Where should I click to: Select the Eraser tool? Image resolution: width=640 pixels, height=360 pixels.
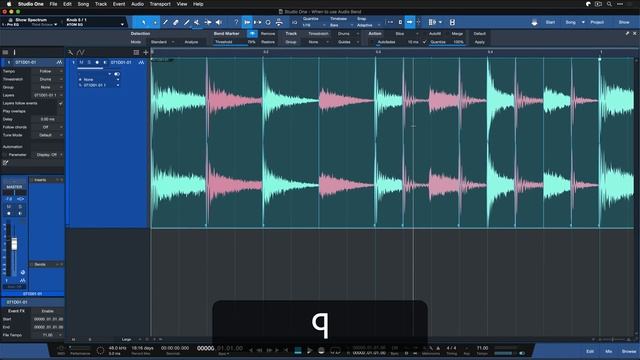tap(176, 22)
